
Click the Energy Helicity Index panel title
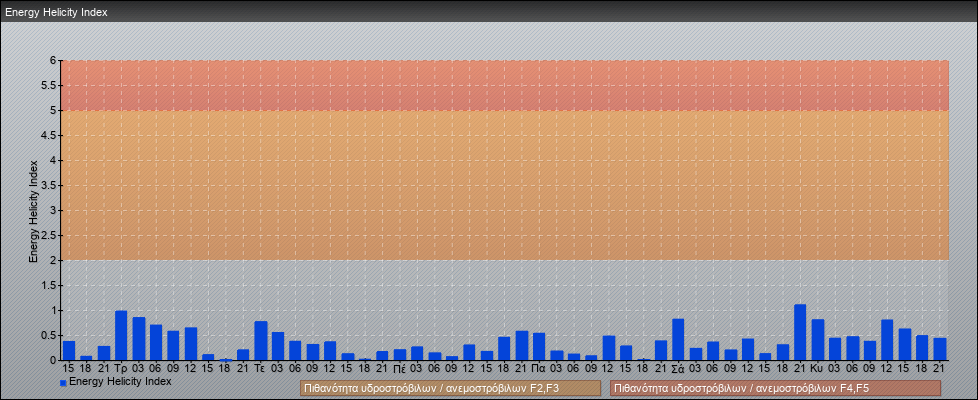tap(56, 12)
